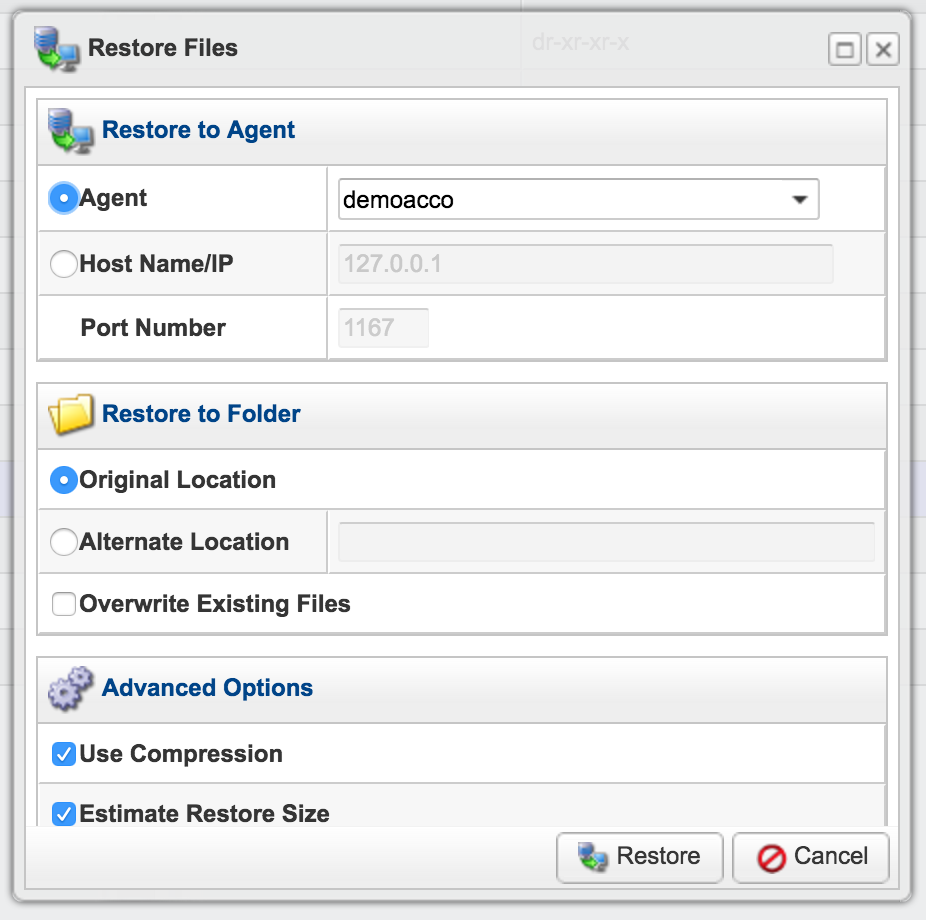
Task: Maximize the Restore Files dialog
Action: tap(845, 49)
